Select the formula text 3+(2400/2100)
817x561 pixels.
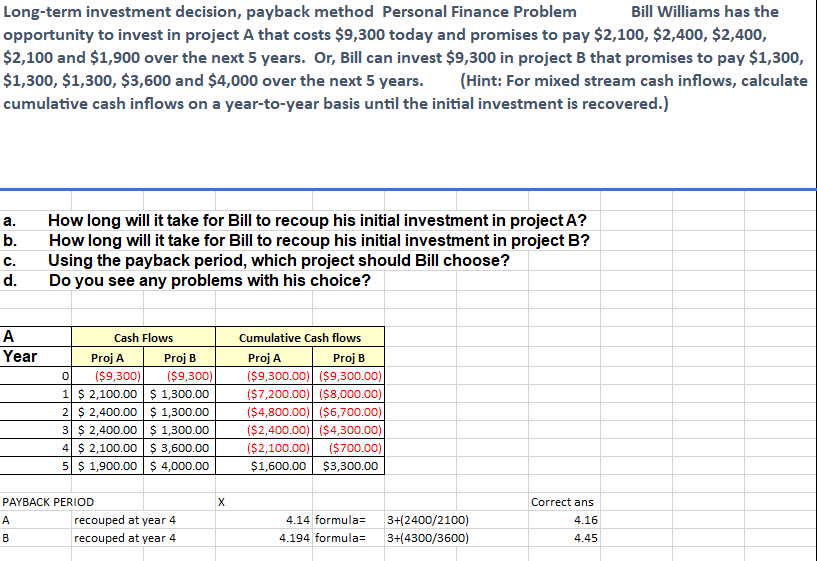pyautogui.click(x=428, y=520)
